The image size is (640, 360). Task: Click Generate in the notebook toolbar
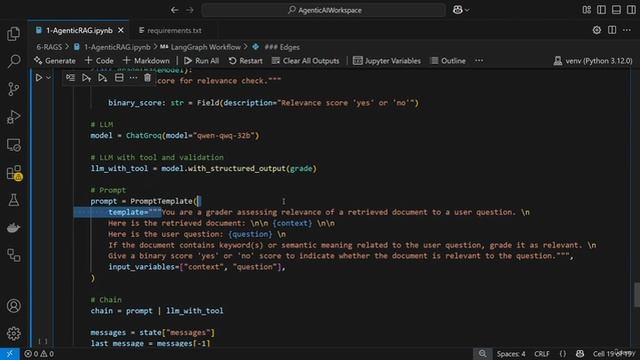(55, 61)
